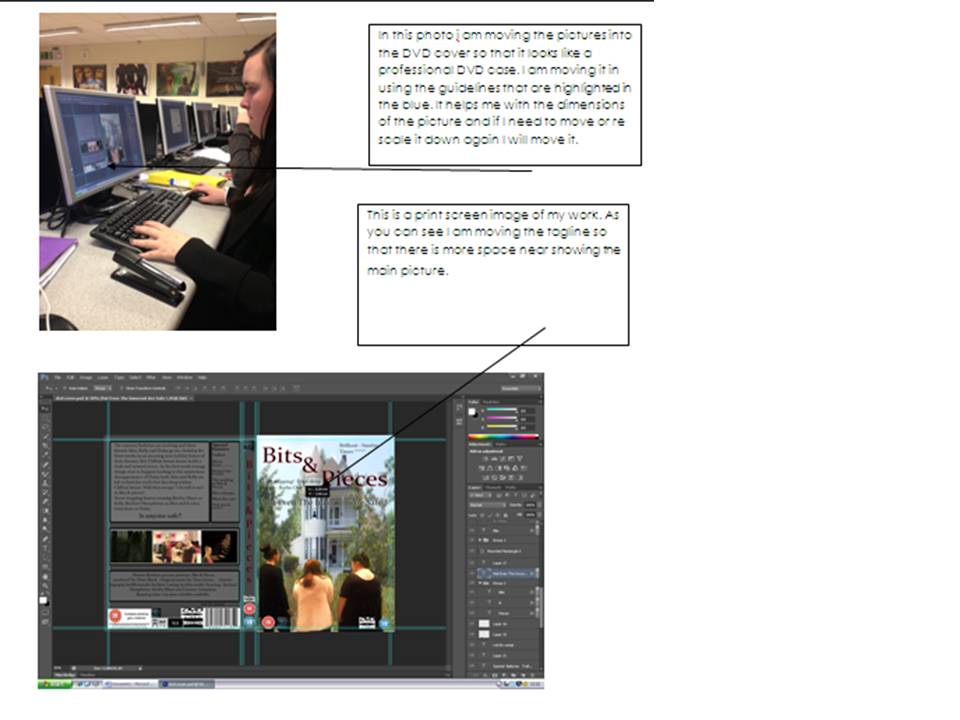Enable Show Transform Controls checkbox
The image size is (960, 720).
click(121, 388)
